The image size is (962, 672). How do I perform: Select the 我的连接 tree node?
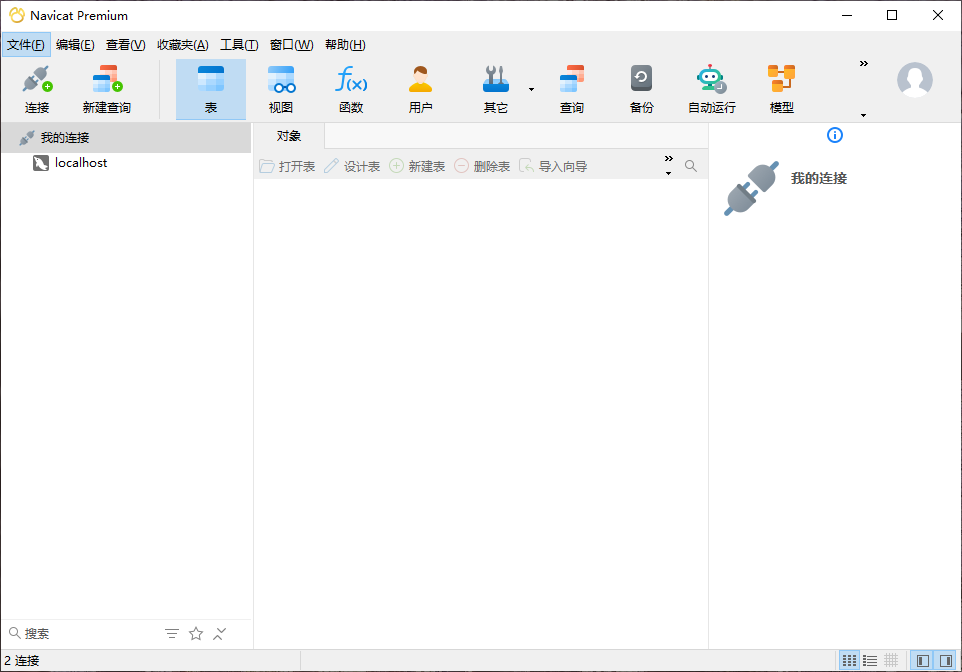click(126, 137)
